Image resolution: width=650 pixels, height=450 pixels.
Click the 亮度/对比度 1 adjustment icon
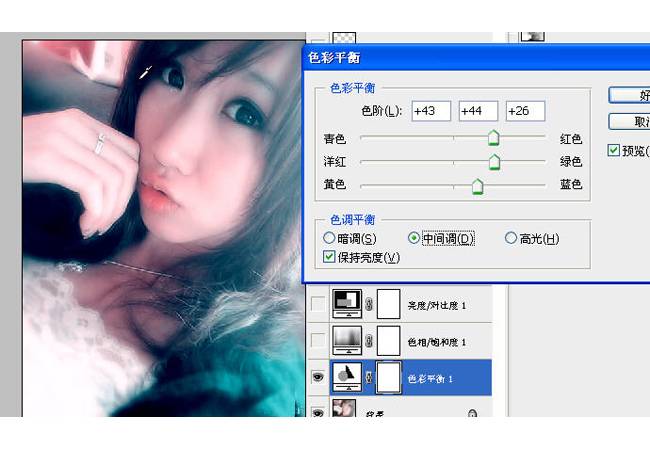pyautogui.click(x=347, y=304)
